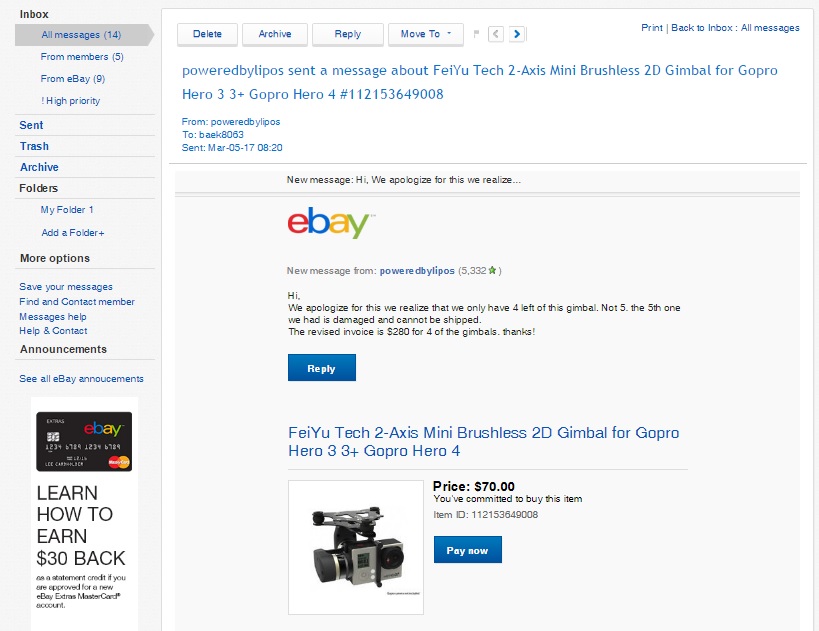819x631 pixels.
Task: Click the eBay logo in the message
Action: pyautogui.click(x=330, y=224)
